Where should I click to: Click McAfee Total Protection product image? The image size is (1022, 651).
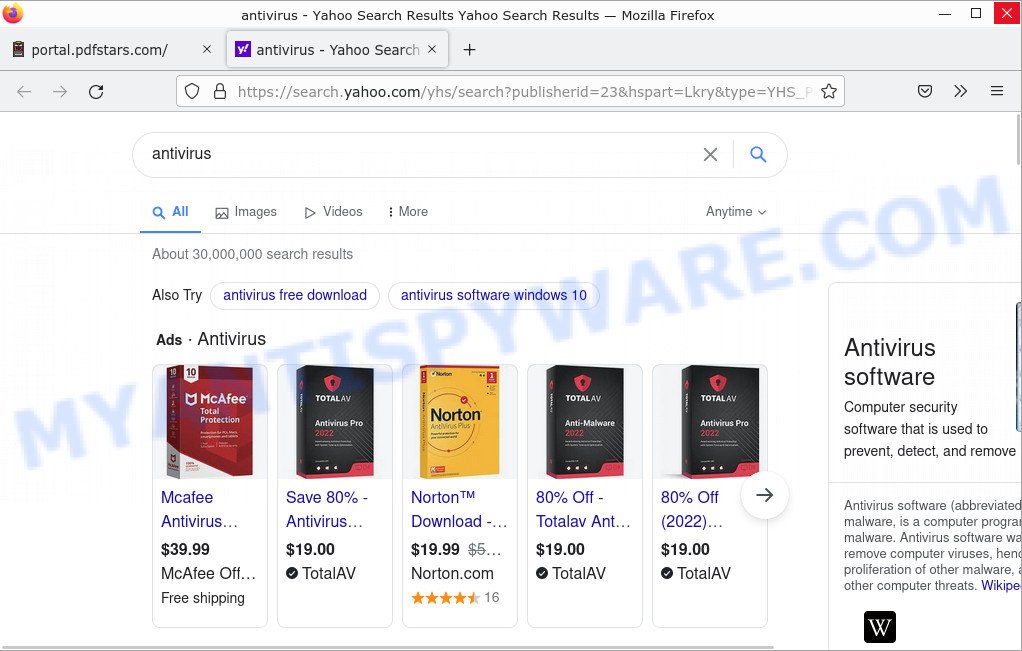(209, 422)
